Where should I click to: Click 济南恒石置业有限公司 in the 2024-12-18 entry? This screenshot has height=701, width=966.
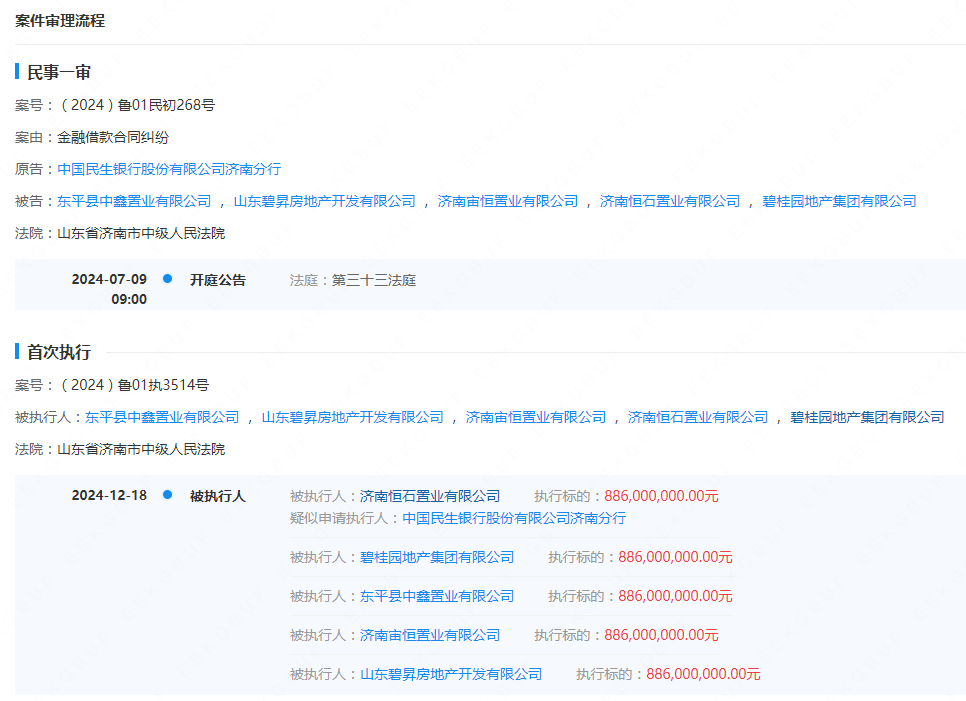pos(430,496)
